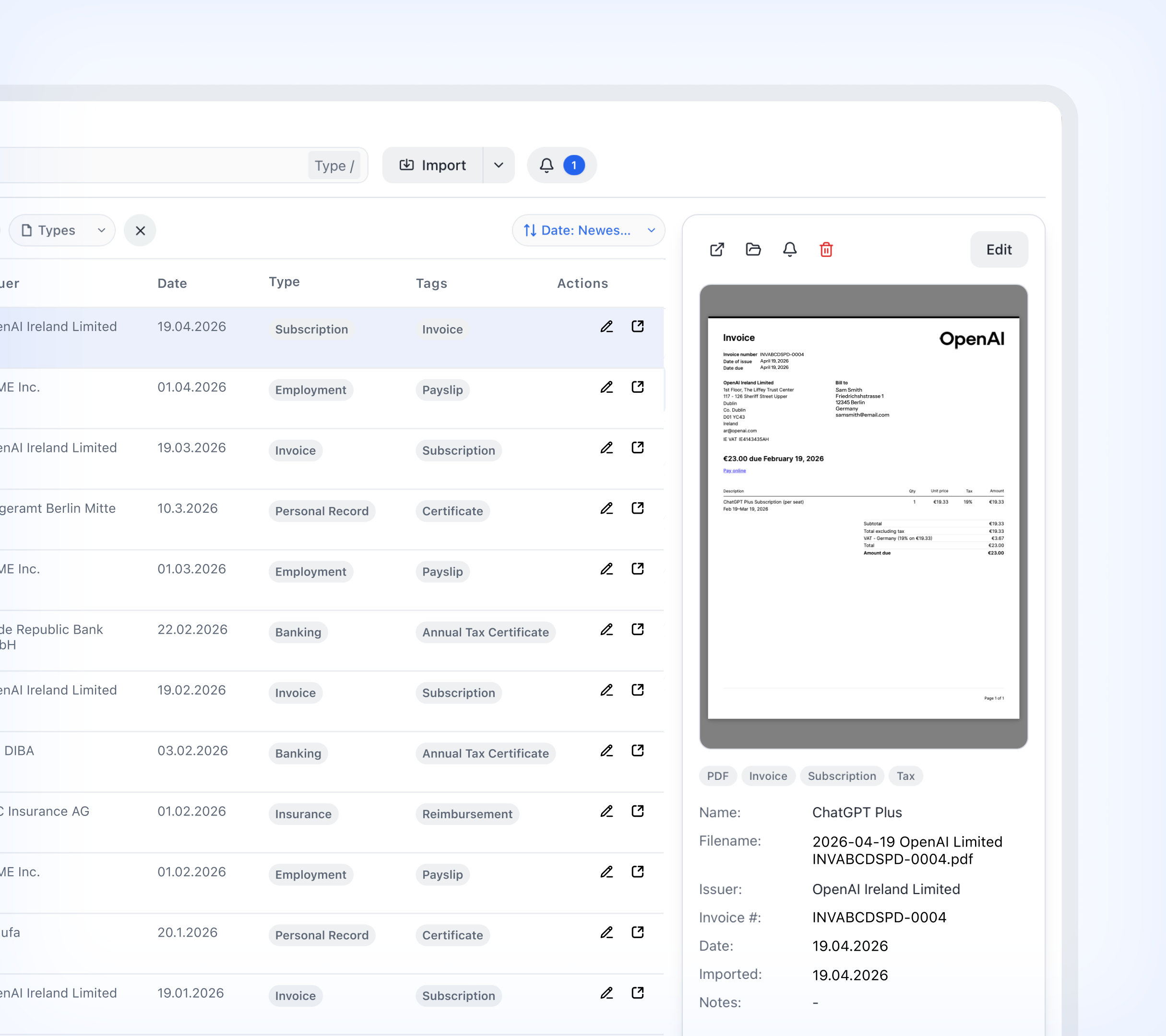Image resolution: width=1166 pixels, height=1036 pixels.
Task: Click the Subscription tag chip below preview
Action: (x=842, y=776)
